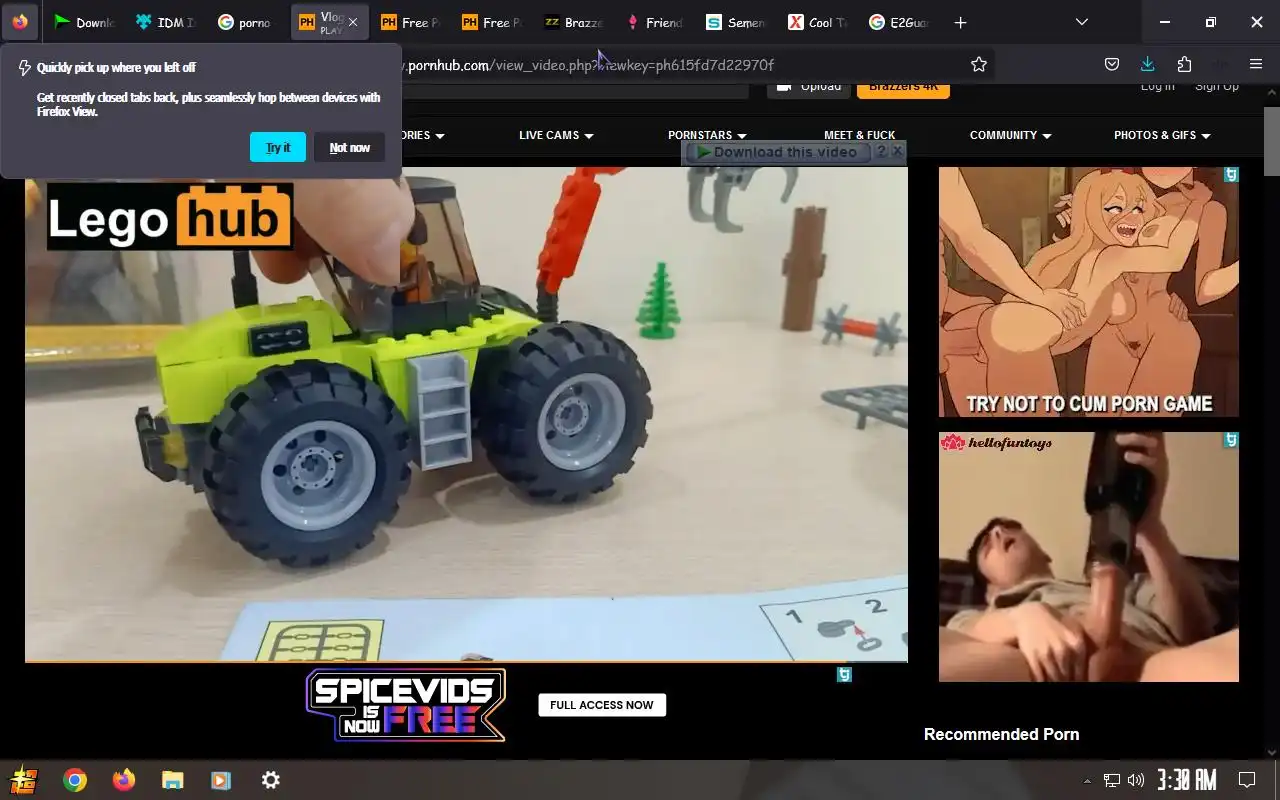Open File Explorer from the taskbar
Image resolution: width=1280 pixels, height=800 pixels.
[173, 780]
